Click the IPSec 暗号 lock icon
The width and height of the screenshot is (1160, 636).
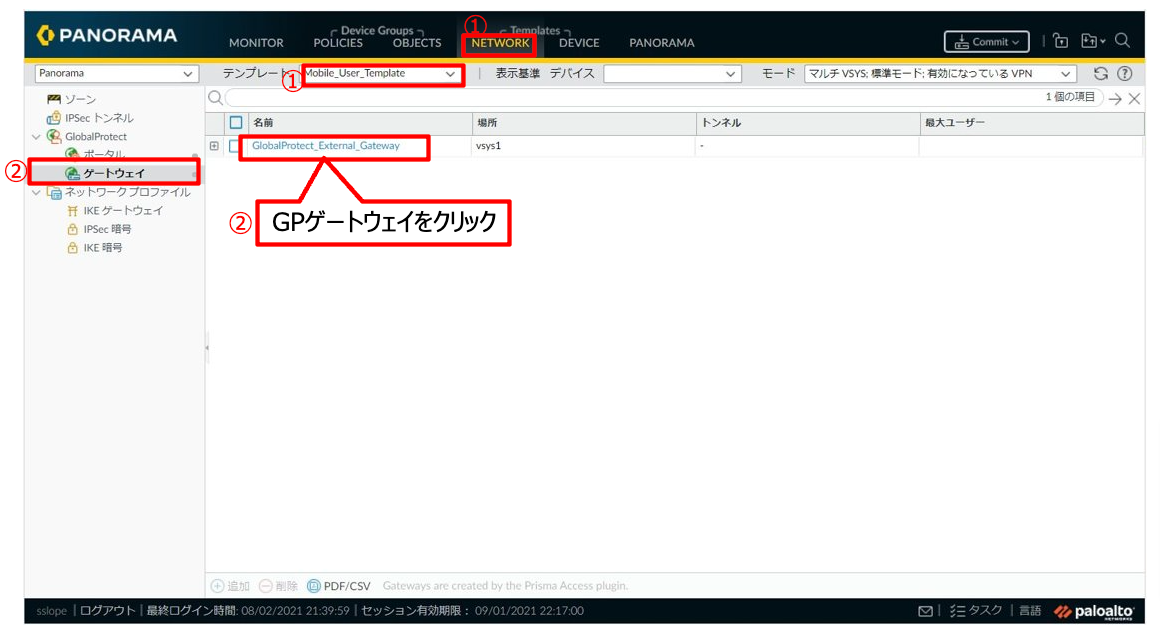(72, 229)
